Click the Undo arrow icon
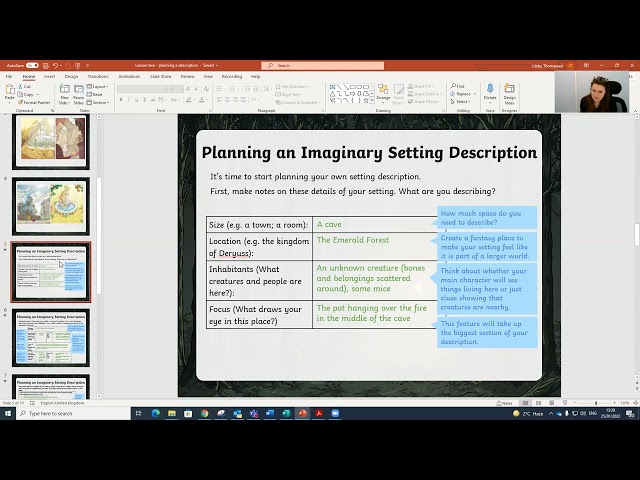 point(55,65)
